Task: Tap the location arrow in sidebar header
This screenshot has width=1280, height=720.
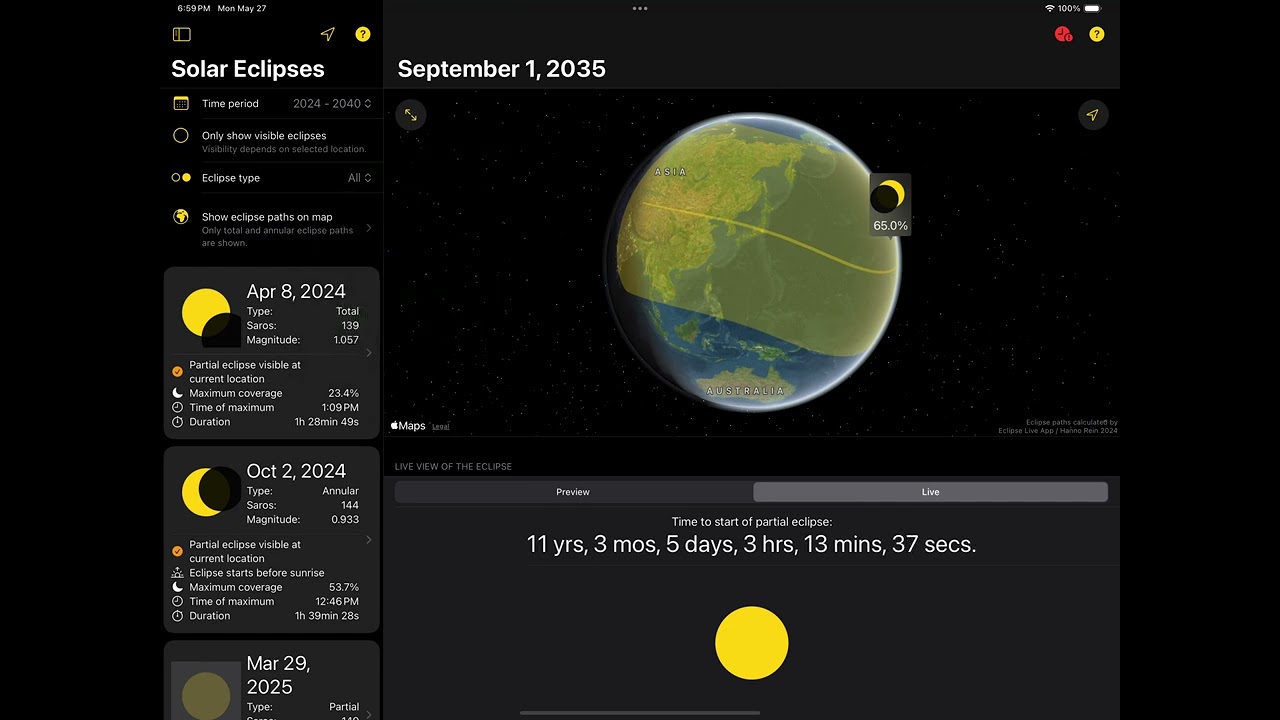Action: click(x=327, y=34)
